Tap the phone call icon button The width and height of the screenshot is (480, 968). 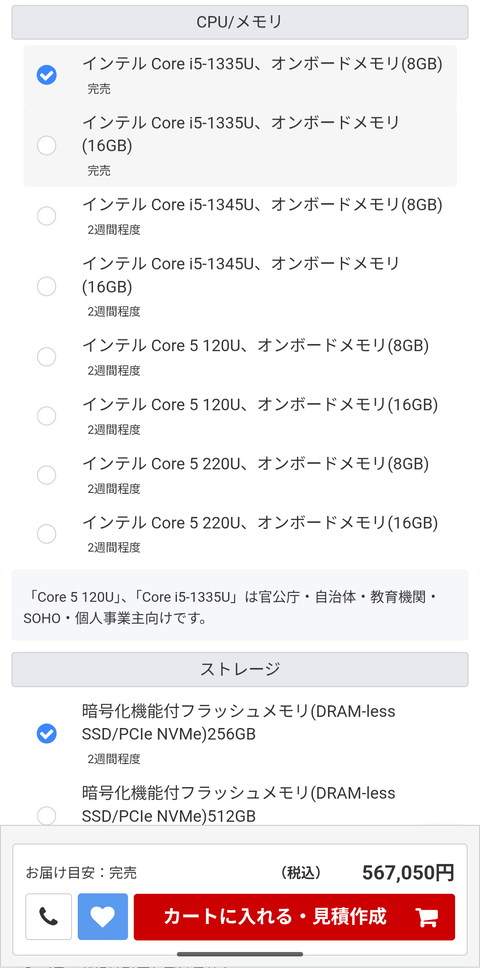48,917
